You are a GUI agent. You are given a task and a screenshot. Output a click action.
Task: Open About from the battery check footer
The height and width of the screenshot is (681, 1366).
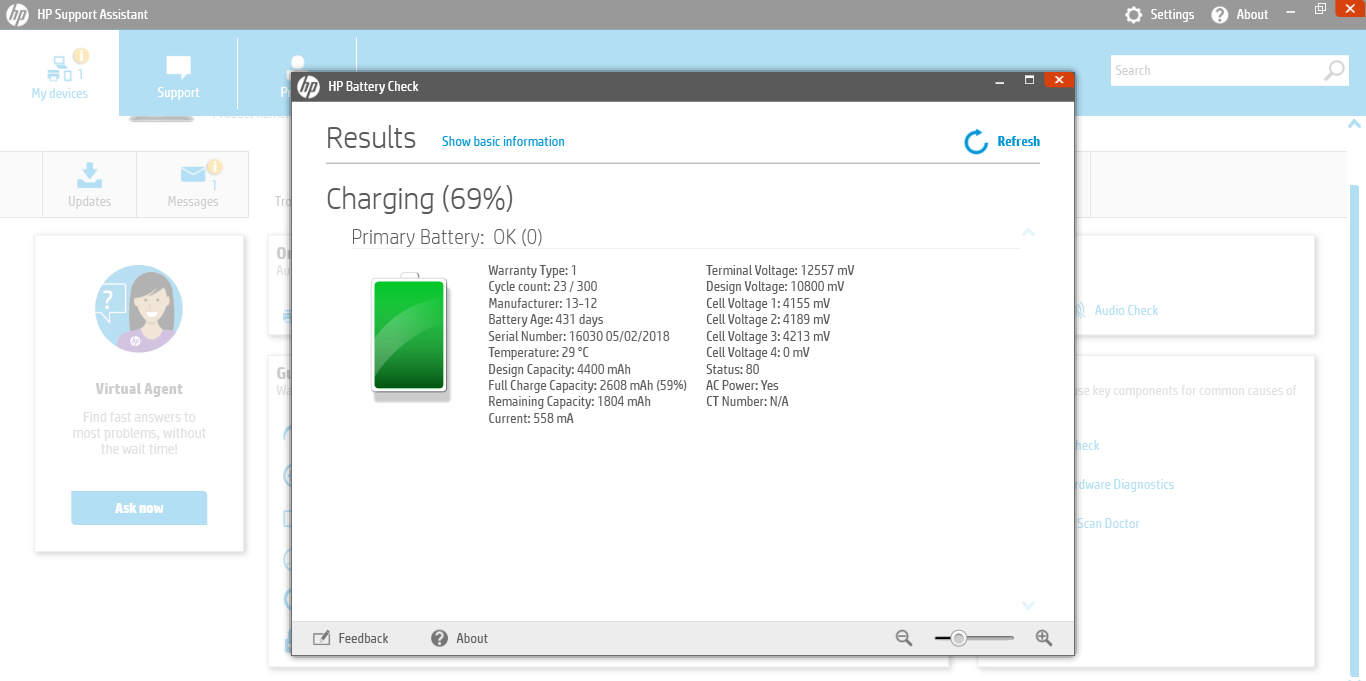click(439, 637)
